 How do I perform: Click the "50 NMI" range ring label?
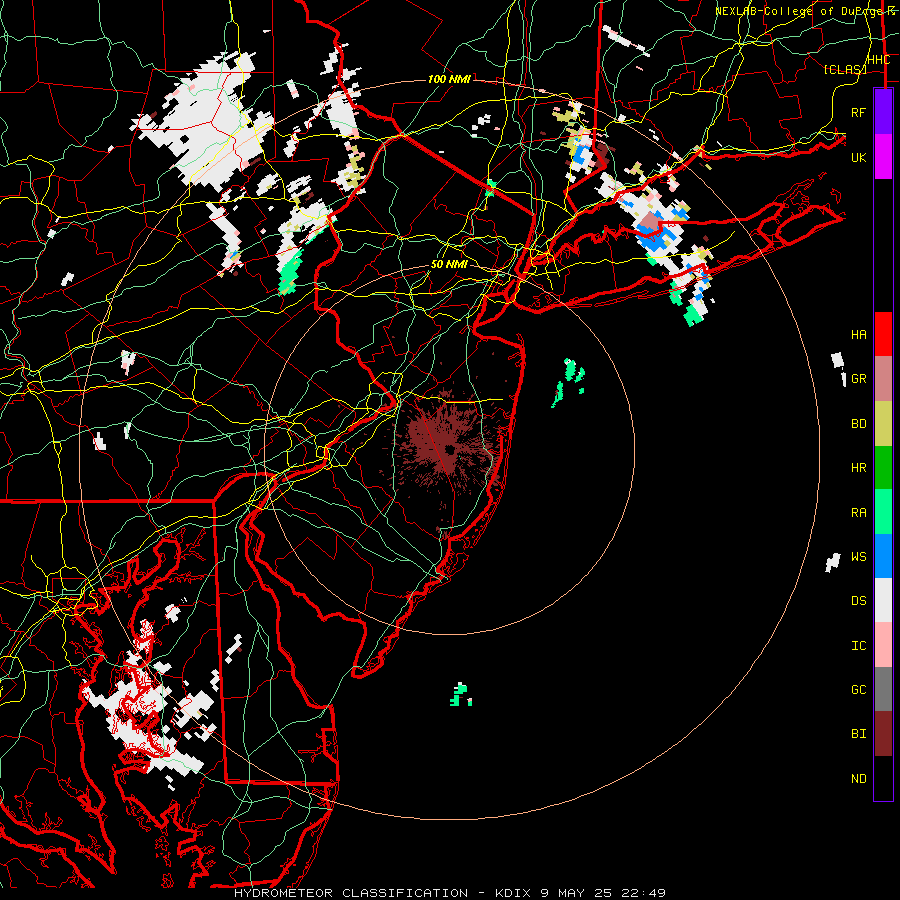449,265
